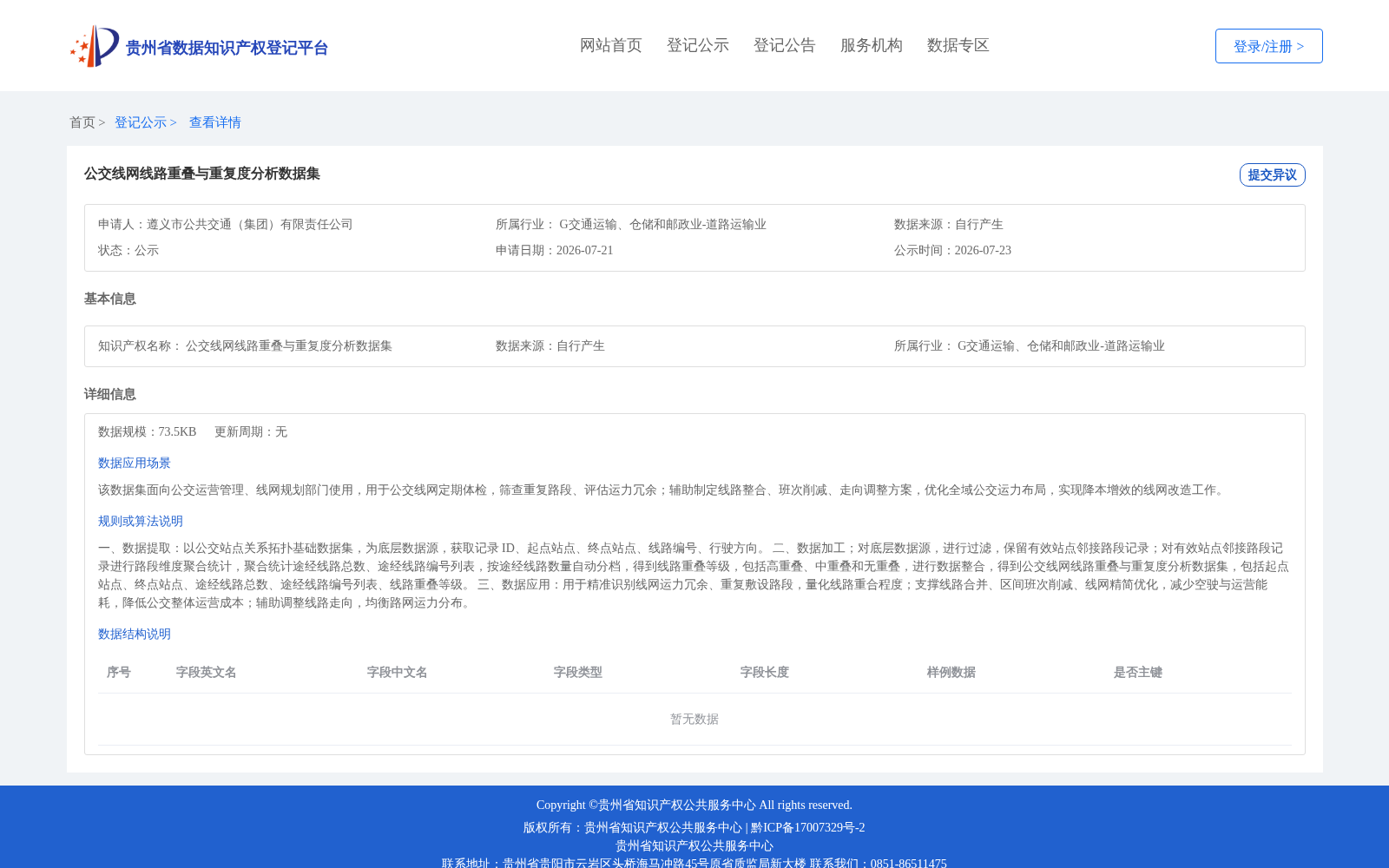Click the 提交异议 button
1389x868 pixels.
pos(1273,174)
